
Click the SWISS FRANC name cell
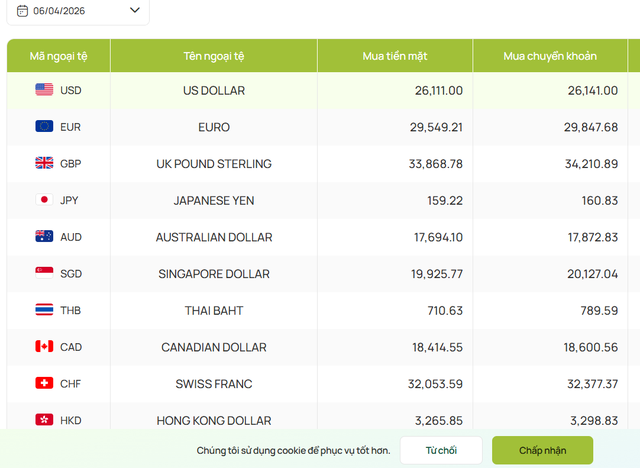coord(214,384)
